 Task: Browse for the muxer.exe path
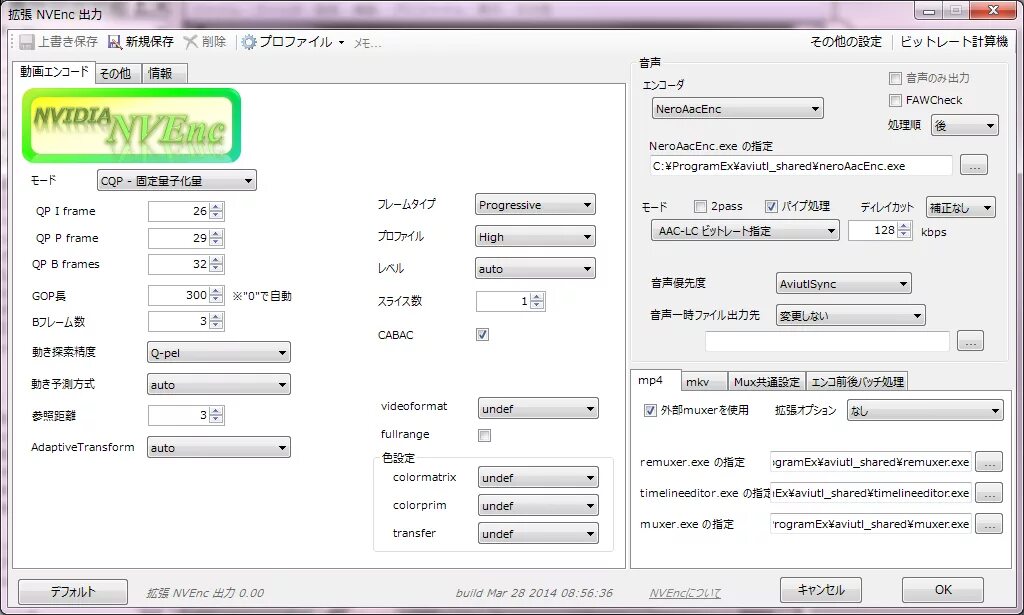click(989, 524)
